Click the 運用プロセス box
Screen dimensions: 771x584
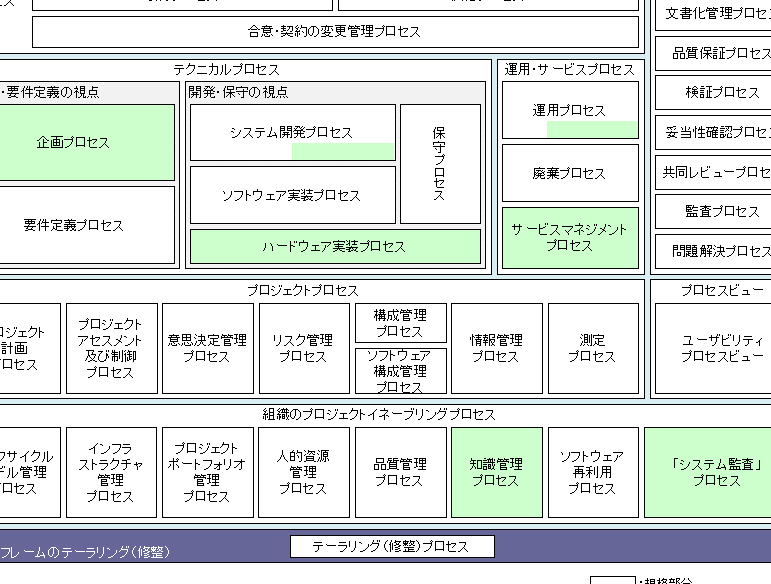pyautogui.click(x=570, y=110)
